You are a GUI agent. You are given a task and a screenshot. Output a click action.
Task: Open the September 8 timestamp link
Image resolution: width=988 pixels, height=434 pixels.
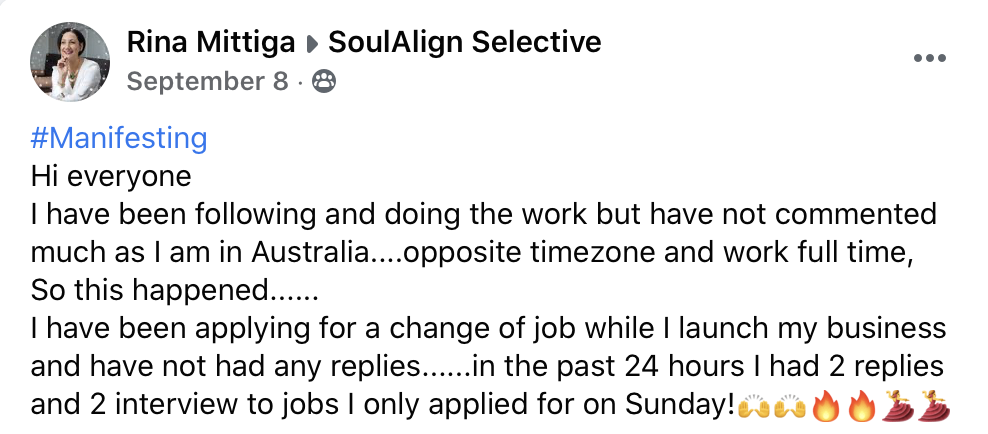coord(207,82)
